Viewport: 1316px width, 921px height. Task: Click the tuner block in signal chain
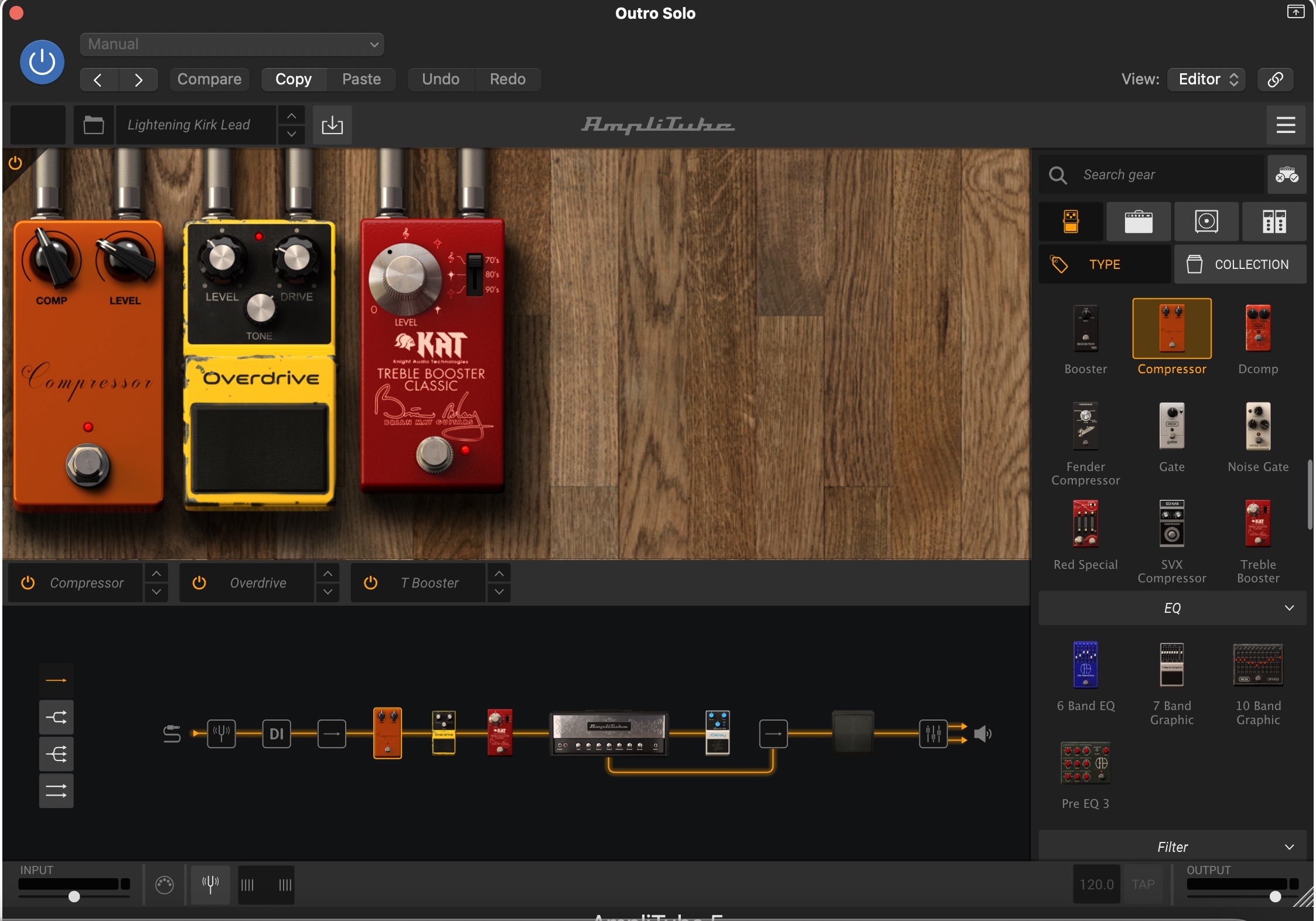pyautogui.click(x=221, y=733)
